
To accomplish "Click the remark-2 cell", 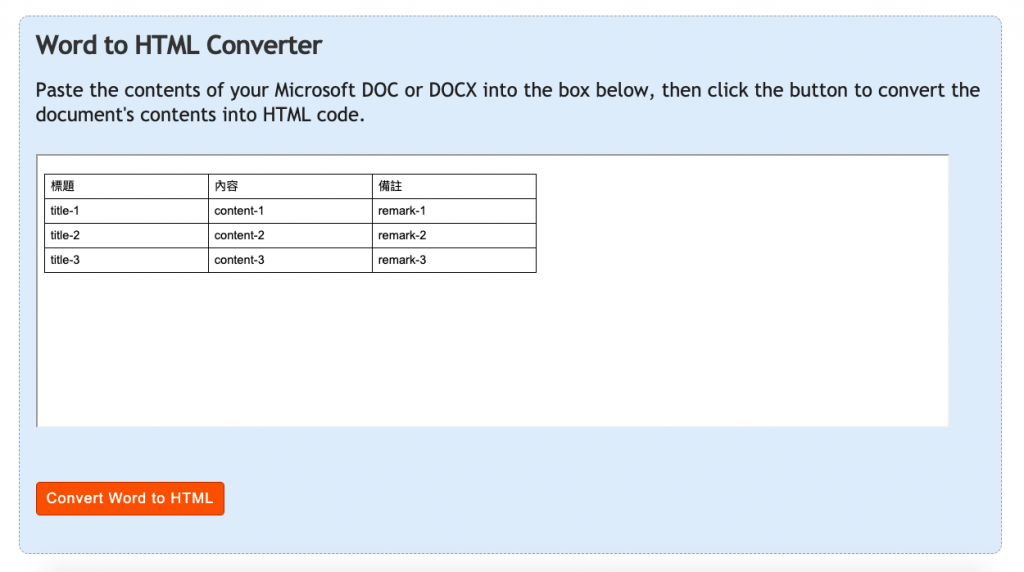I will click(454, 236).
